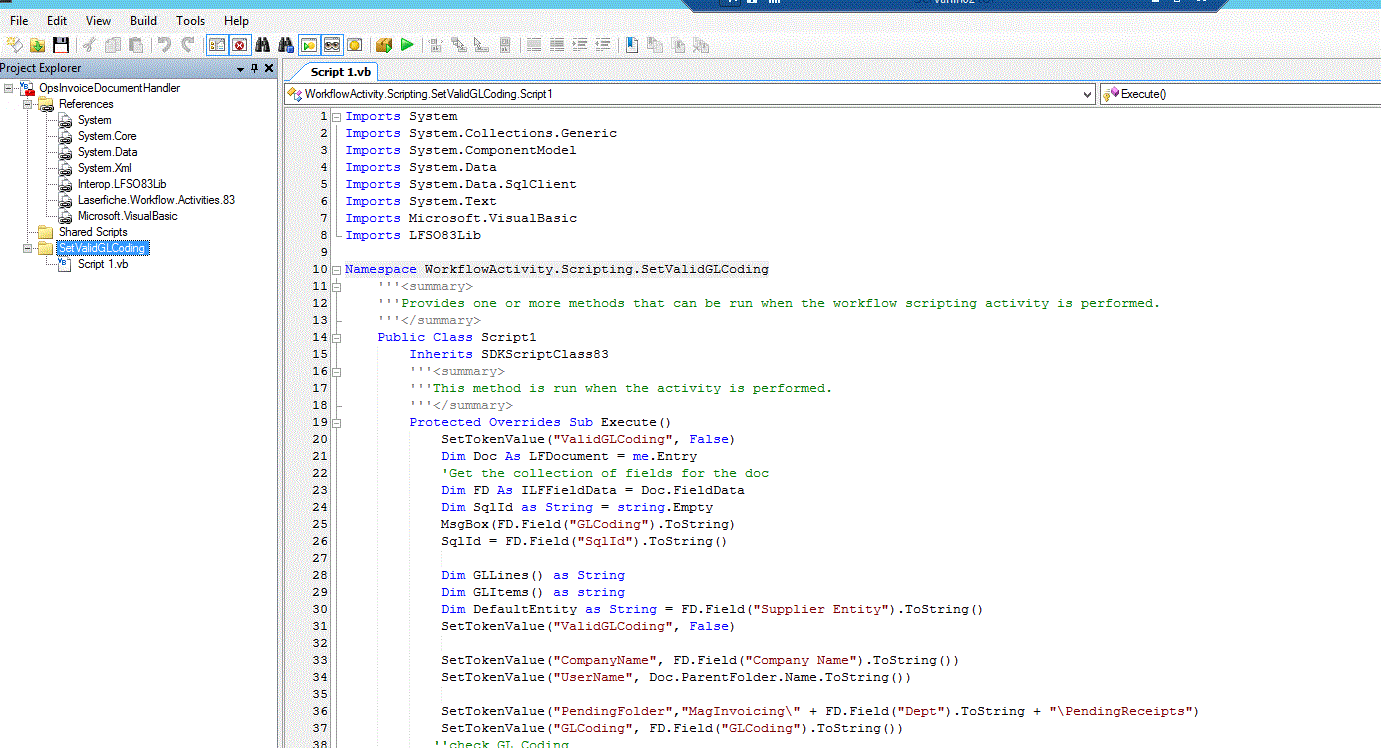
Task: Select the SetValidGLCoding folder
Action: pyautogui.click(x=102, y=248)
